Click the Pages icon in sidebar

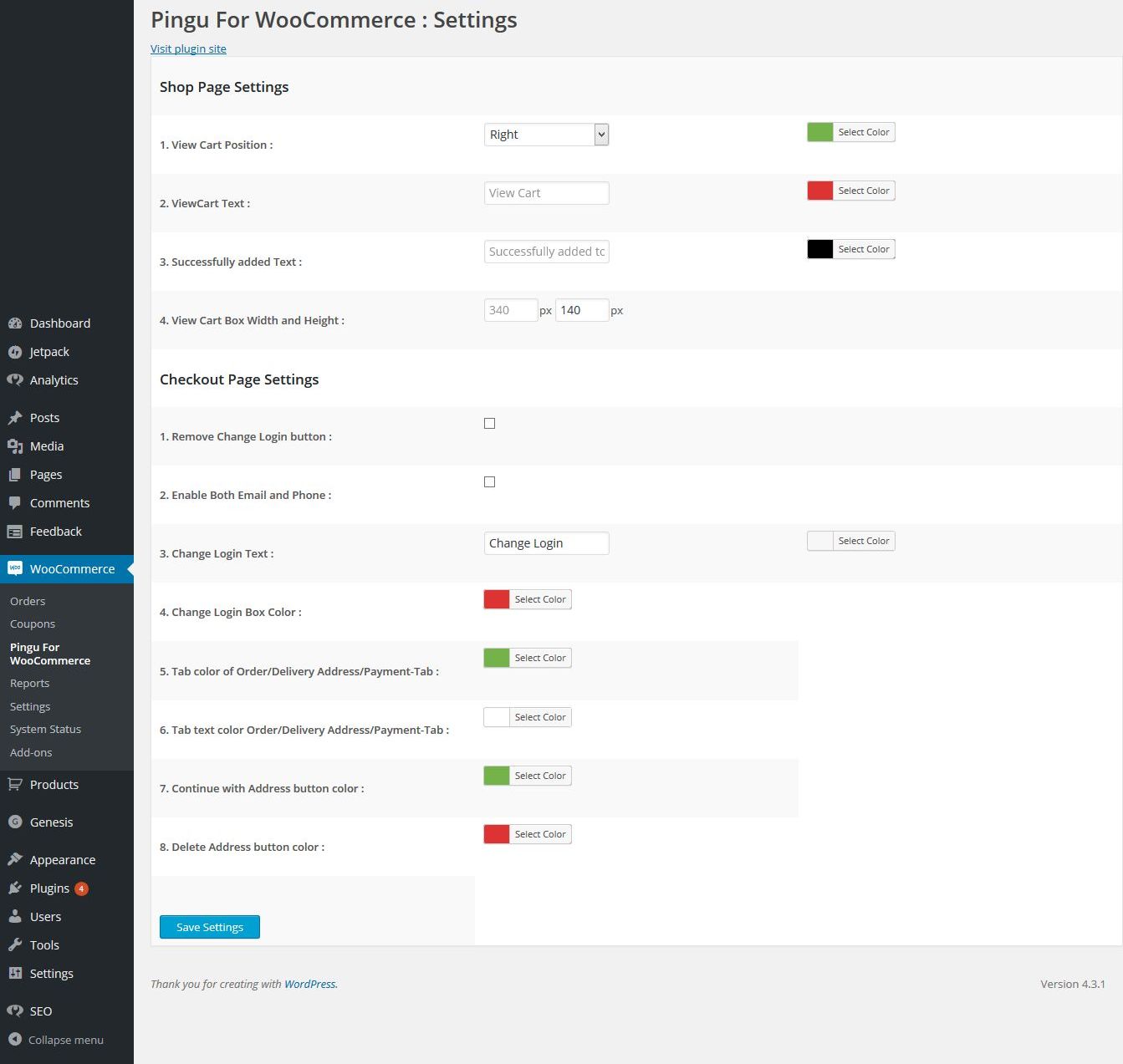pyautogui.click(x=15, y=475)
